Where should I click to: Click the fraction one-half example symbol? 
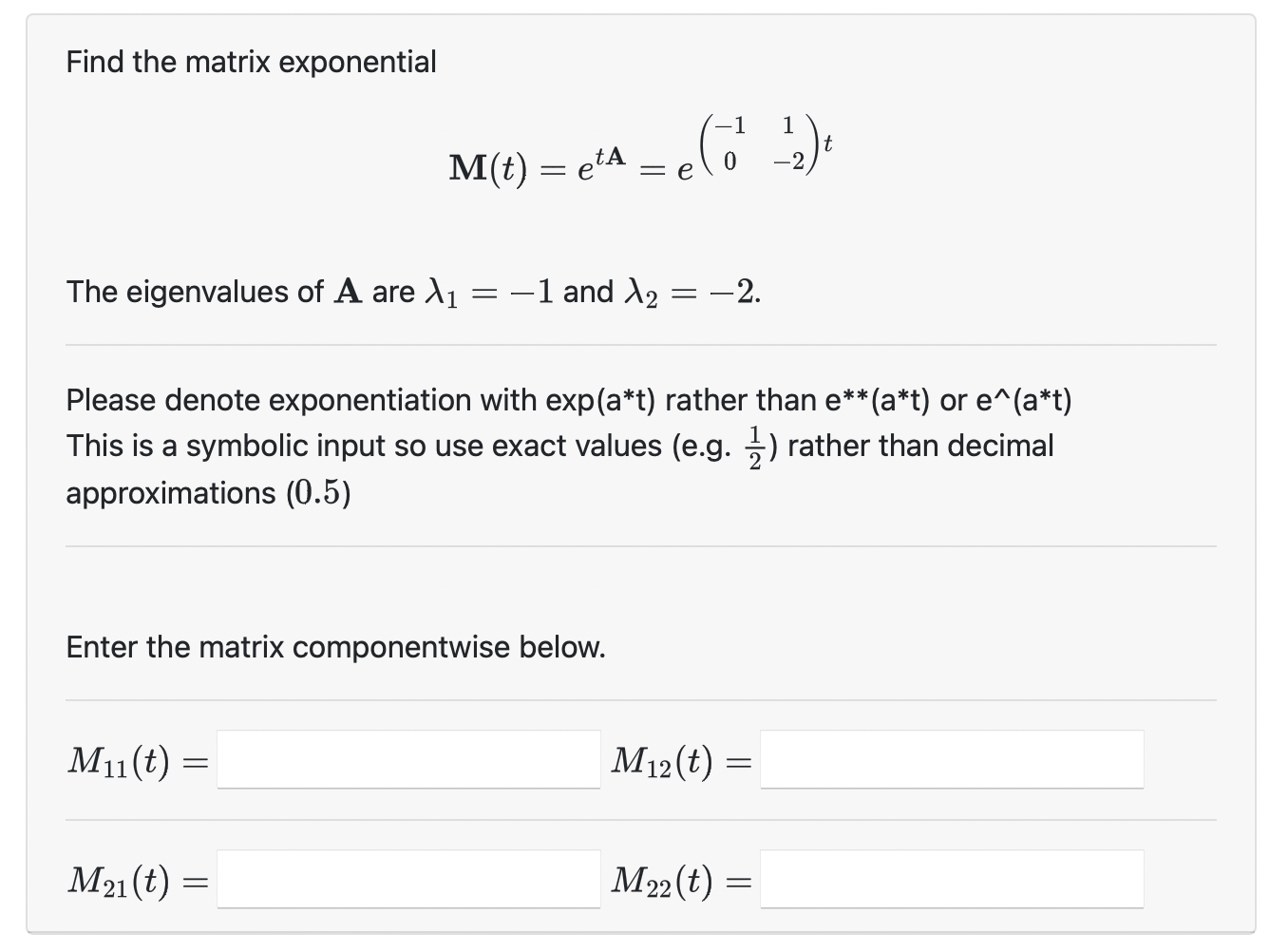coord(753,445)
